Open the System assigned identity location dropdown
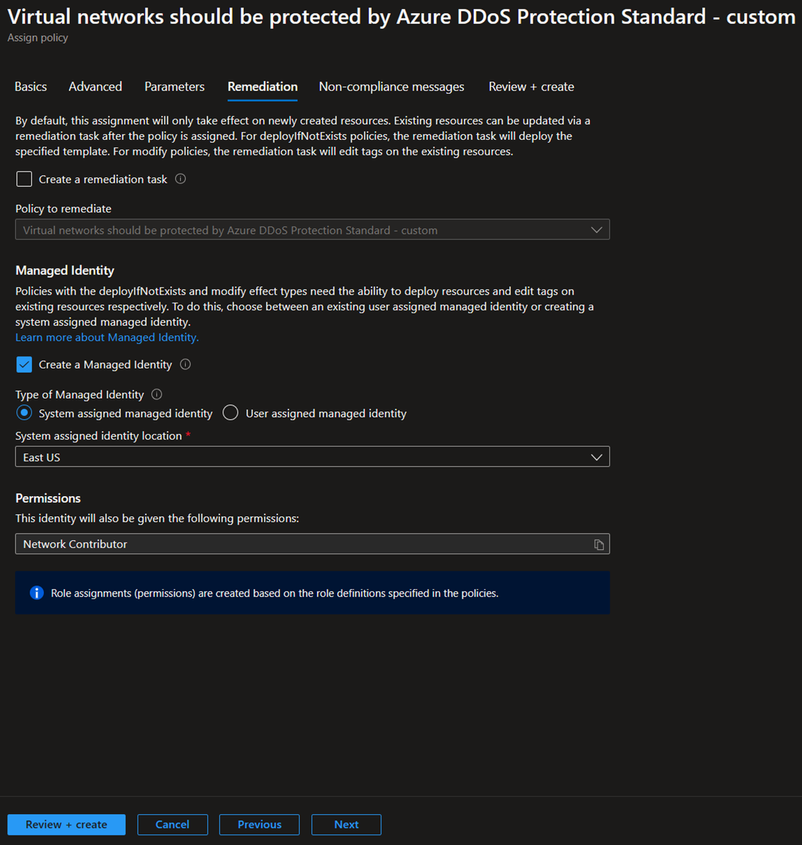This screenshot has width=802, height=845. [x=313, y=457]
